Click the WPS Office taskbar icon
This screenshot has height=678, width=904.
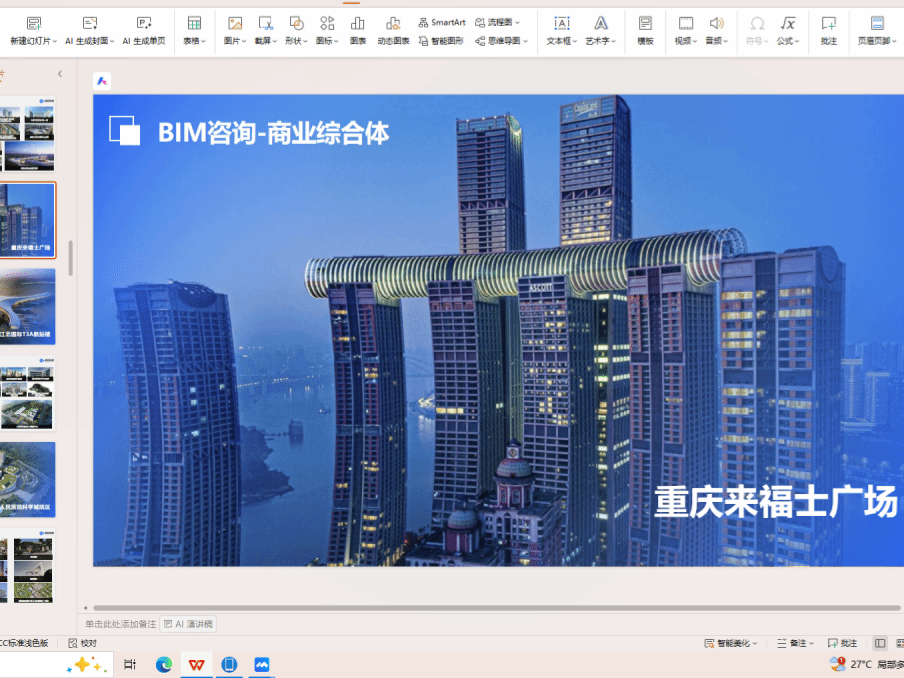point(197,665)
